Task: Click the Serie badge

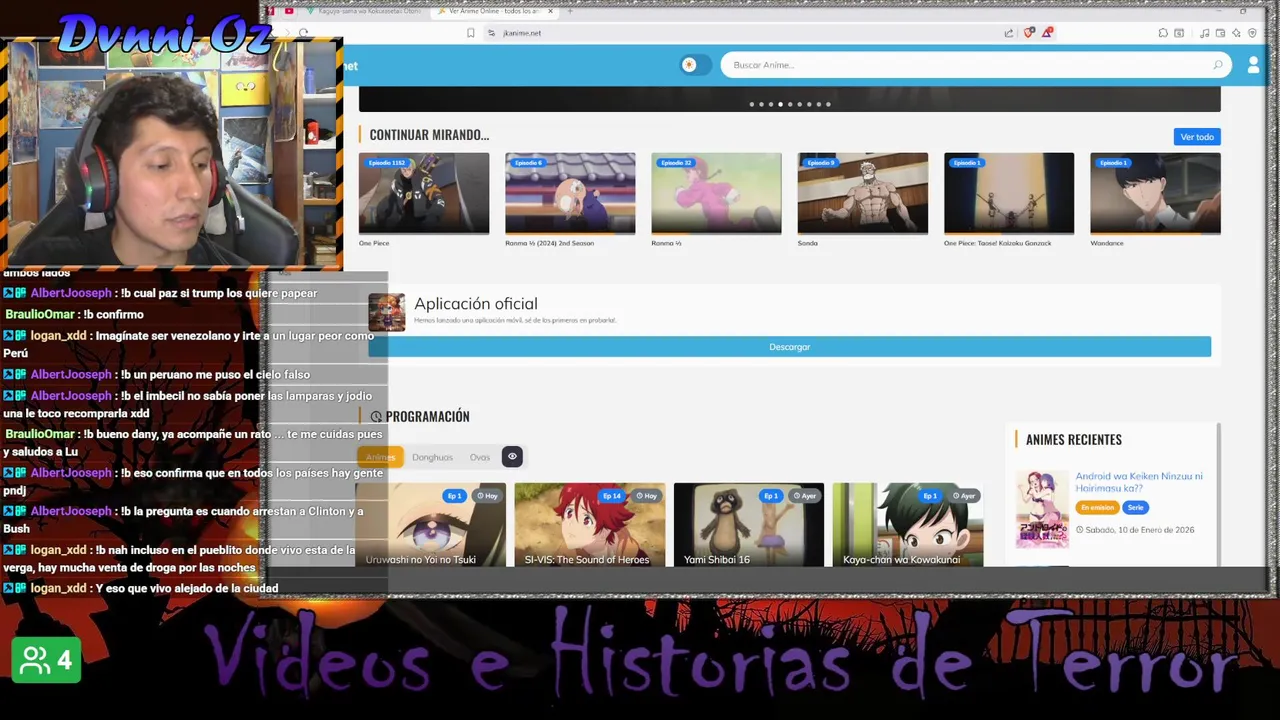Action: [x=1135, y=508]
